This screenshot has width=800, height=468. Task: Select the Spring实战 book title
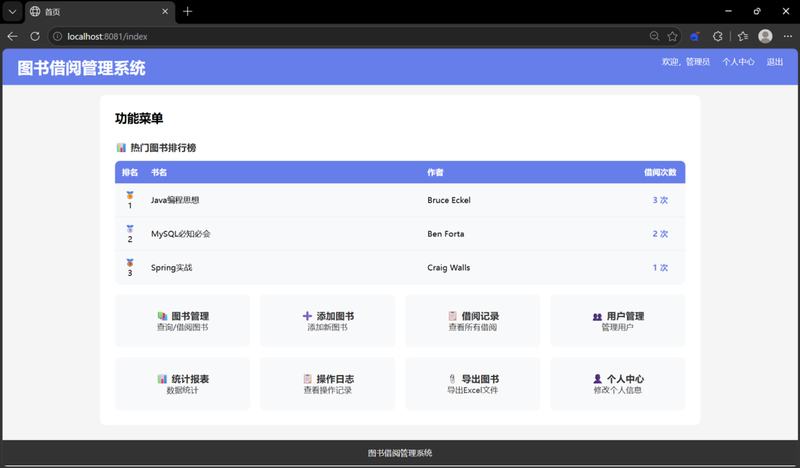point(171,267)
